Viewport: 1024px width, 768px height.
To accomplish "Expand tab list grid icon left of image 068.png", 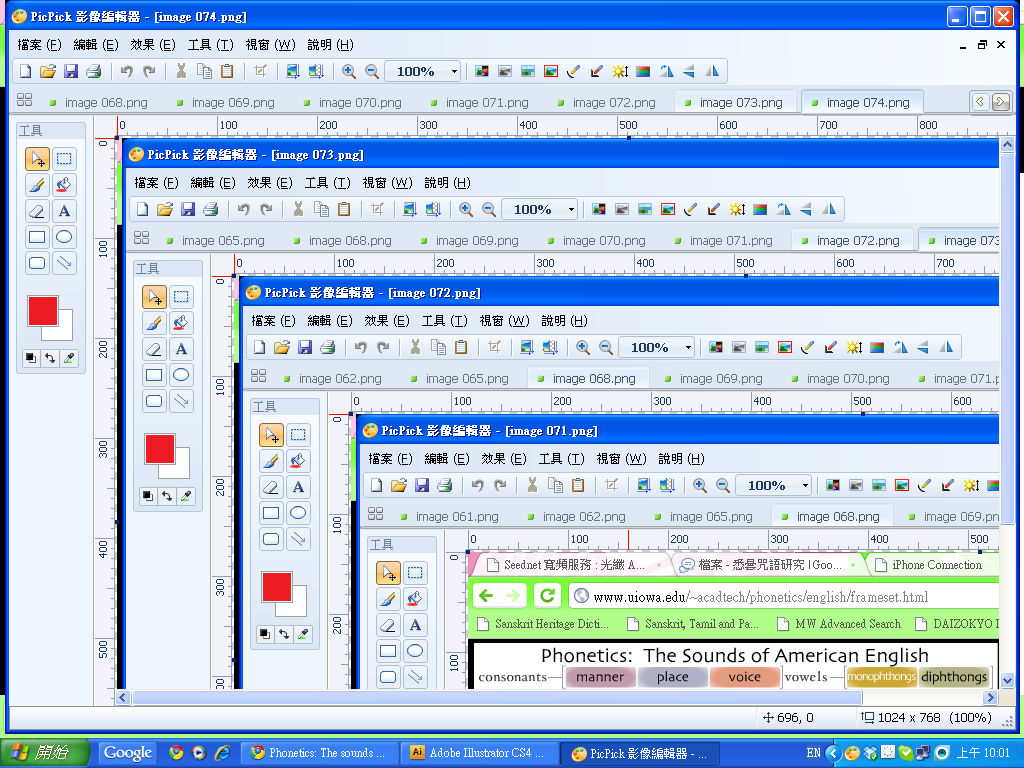I will pos(25,101).
